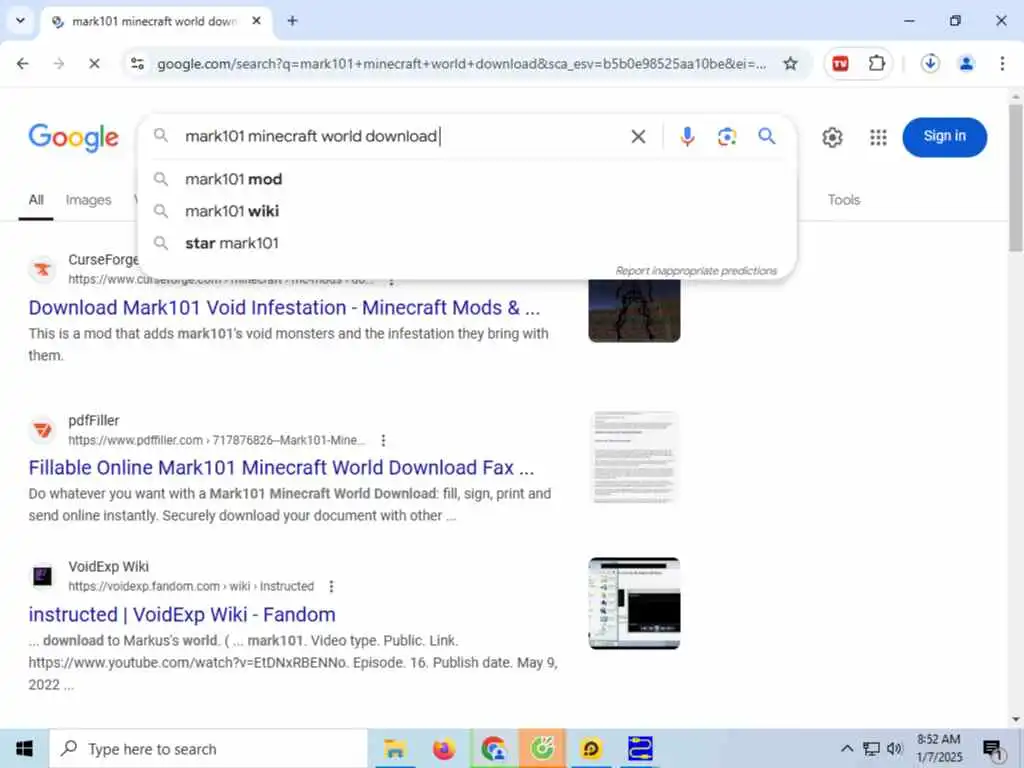Choose suggestion 'mark101 wiki'

pos(468,211)
